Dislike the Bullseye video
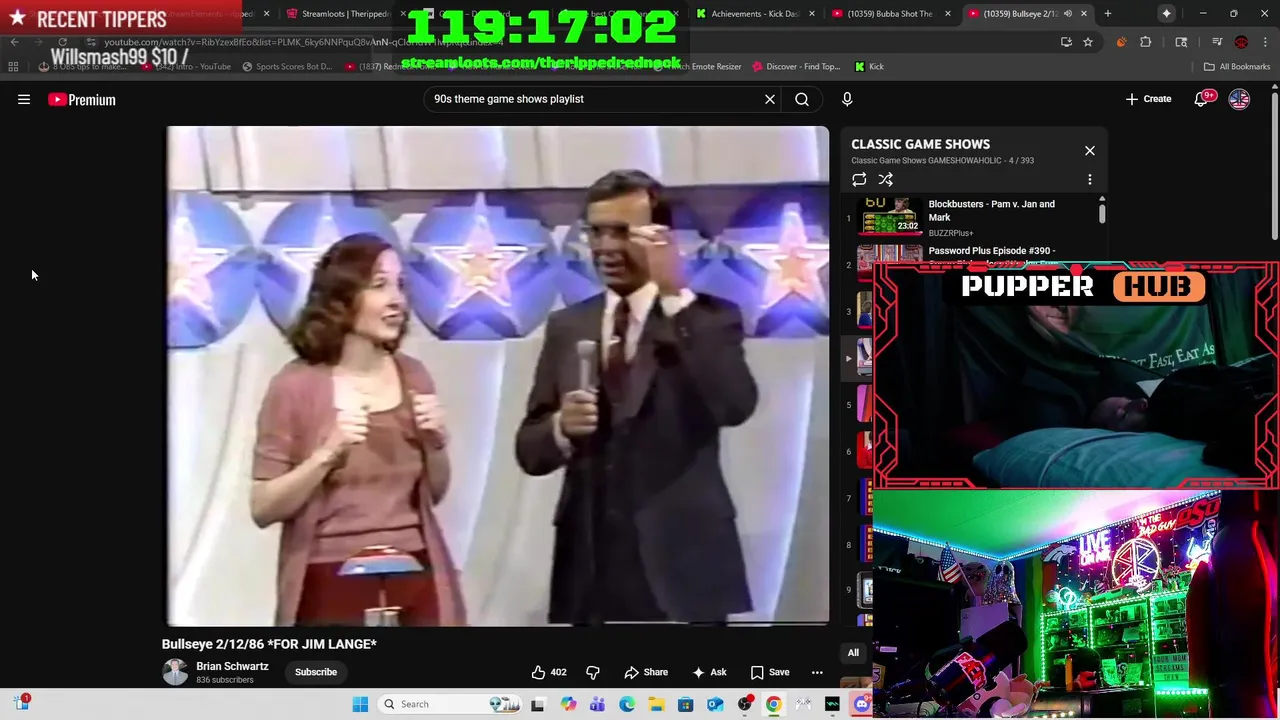Viewport: 1280px width, 720px height. tap(592, 672)
